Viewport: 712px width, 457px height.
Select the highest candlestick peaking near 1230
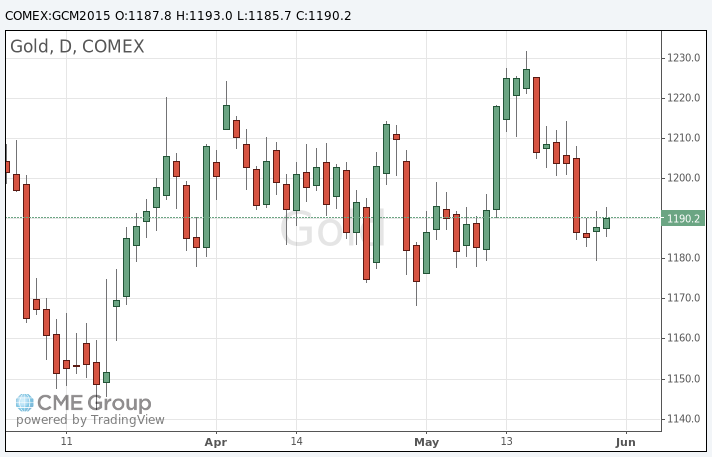pyautogui.click(x=526, y=79)
